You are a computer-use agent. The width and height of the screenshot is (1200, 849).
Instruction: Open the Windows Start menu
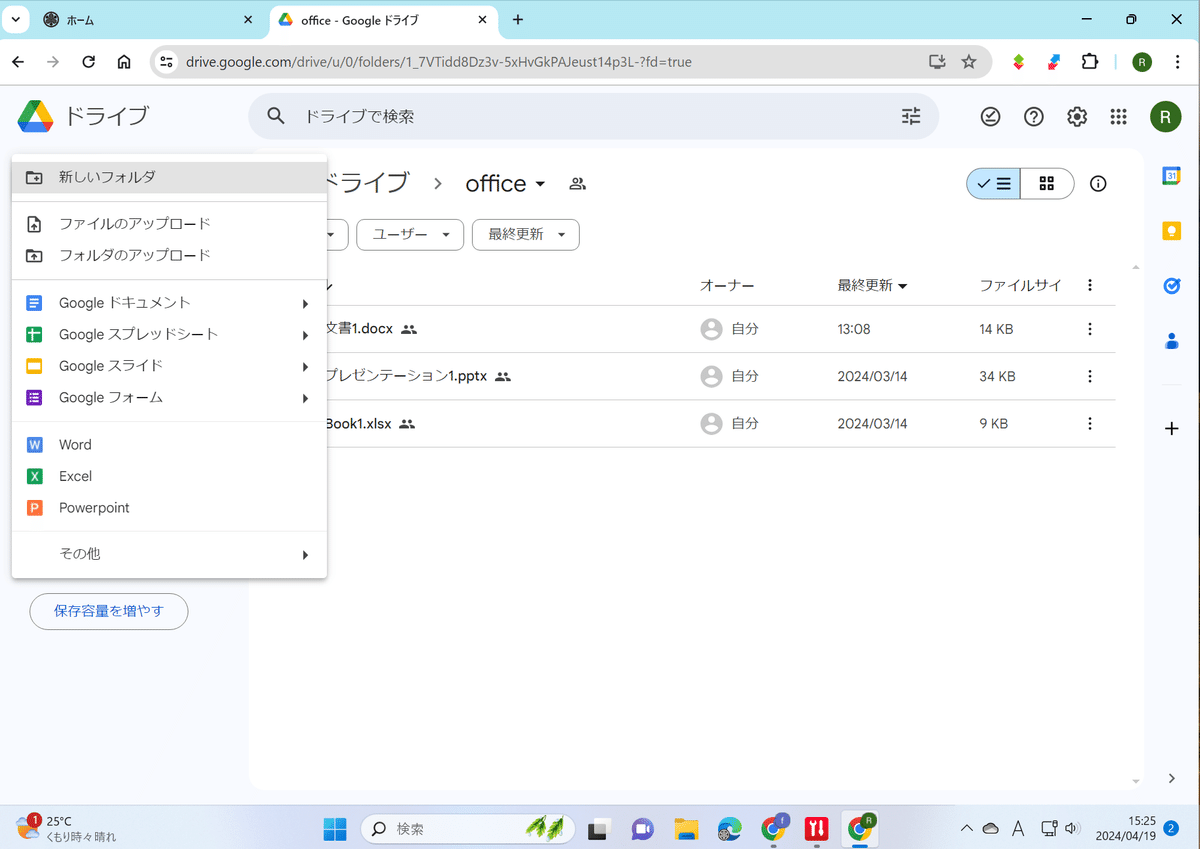(x=335, y=828)
